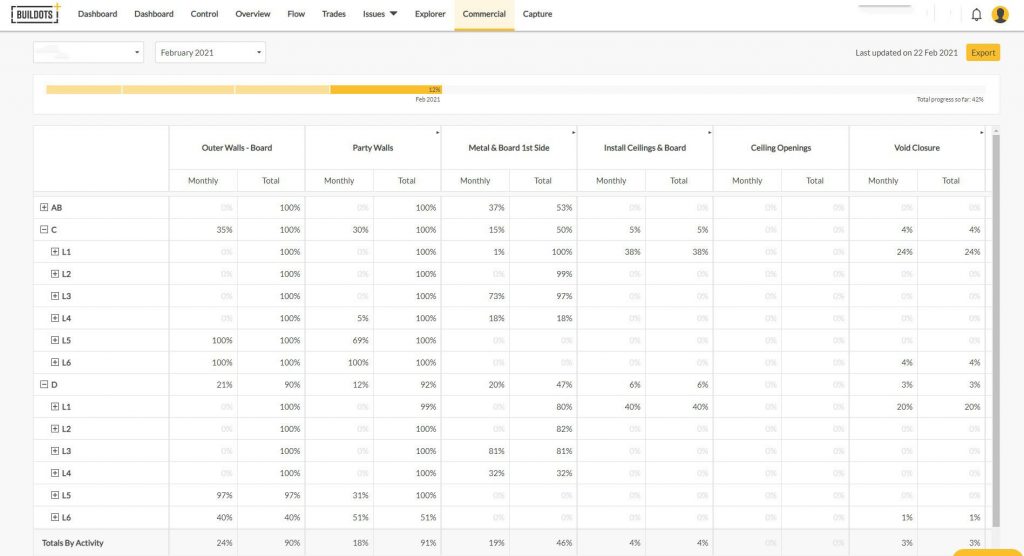1024x556 pixels.
Task: Open the user profile avatar
Action: click(x=999, y=14)
